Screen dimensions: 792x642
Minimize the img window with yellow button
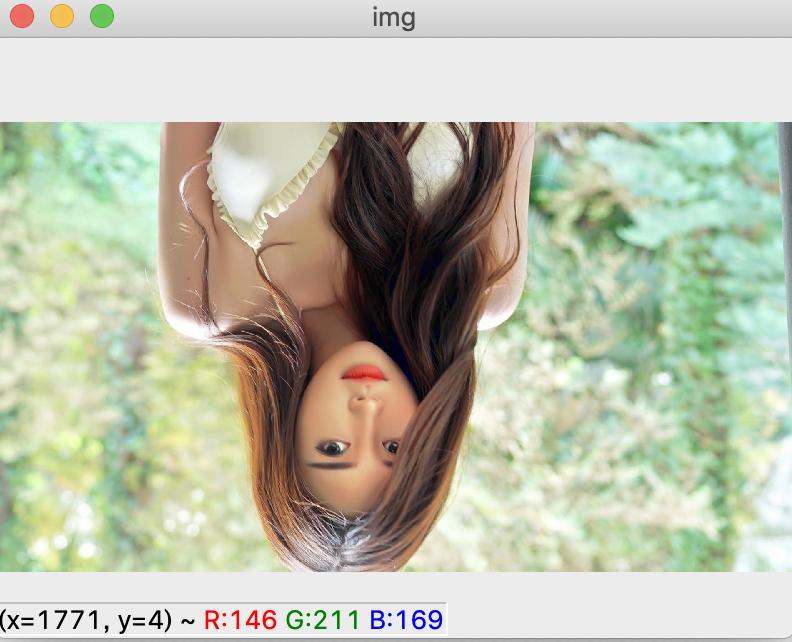(62, 16)
